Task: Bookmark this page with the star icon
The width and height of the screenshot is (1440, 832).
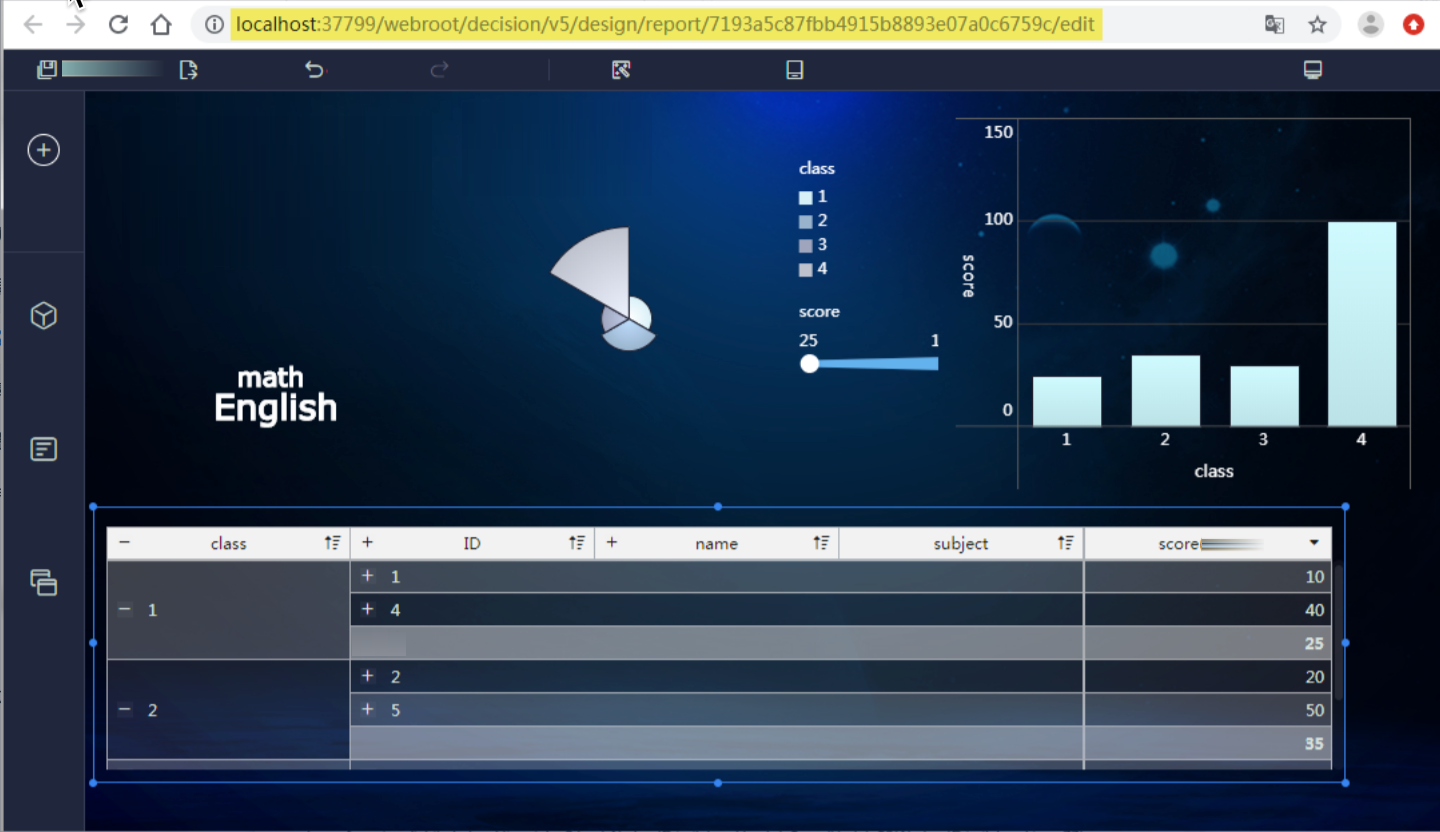Action: click(x=1317, y=25)
